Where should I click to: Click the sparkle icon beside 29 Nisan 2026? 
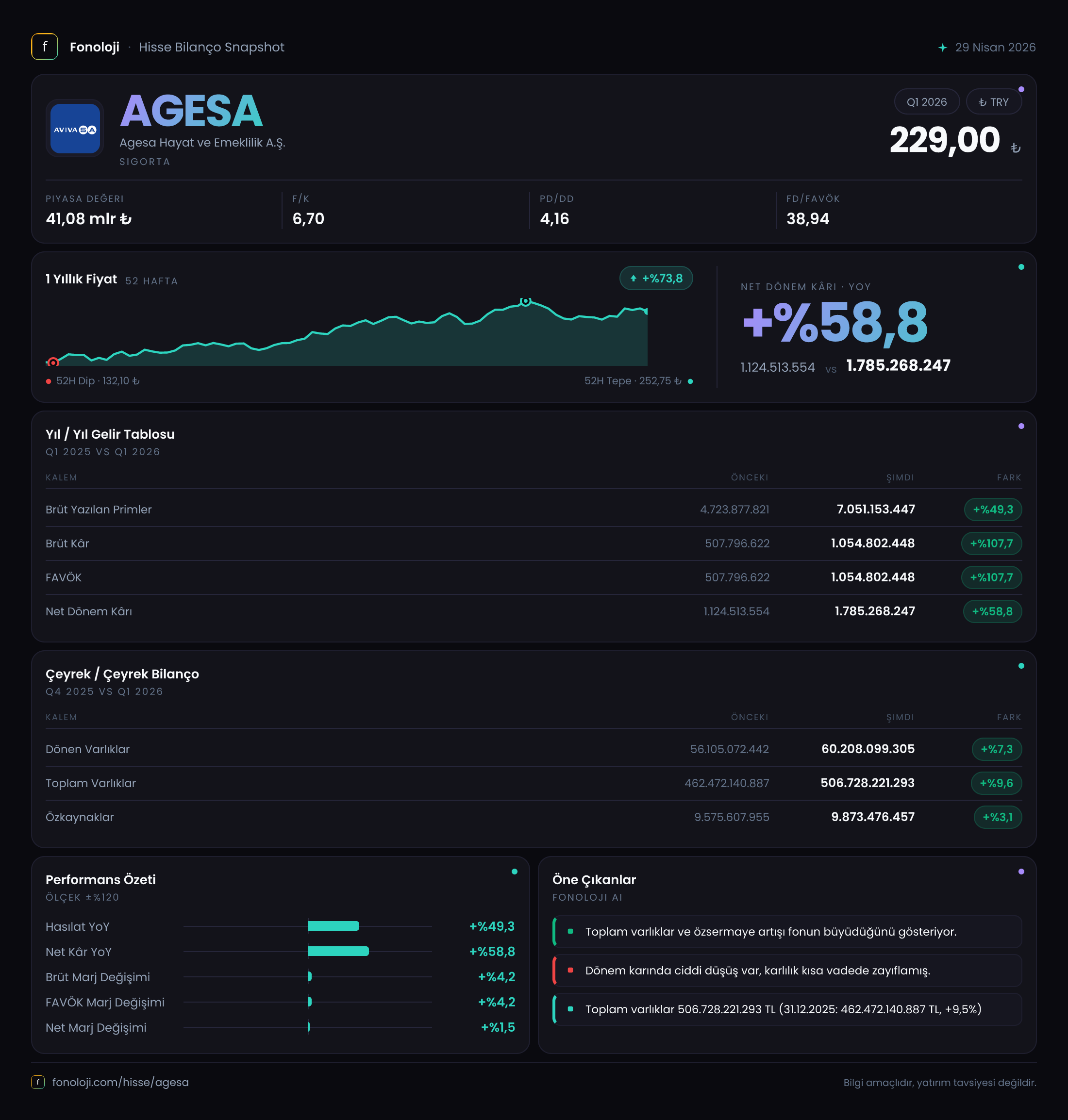pyautogui.click(x=942, y=47)
